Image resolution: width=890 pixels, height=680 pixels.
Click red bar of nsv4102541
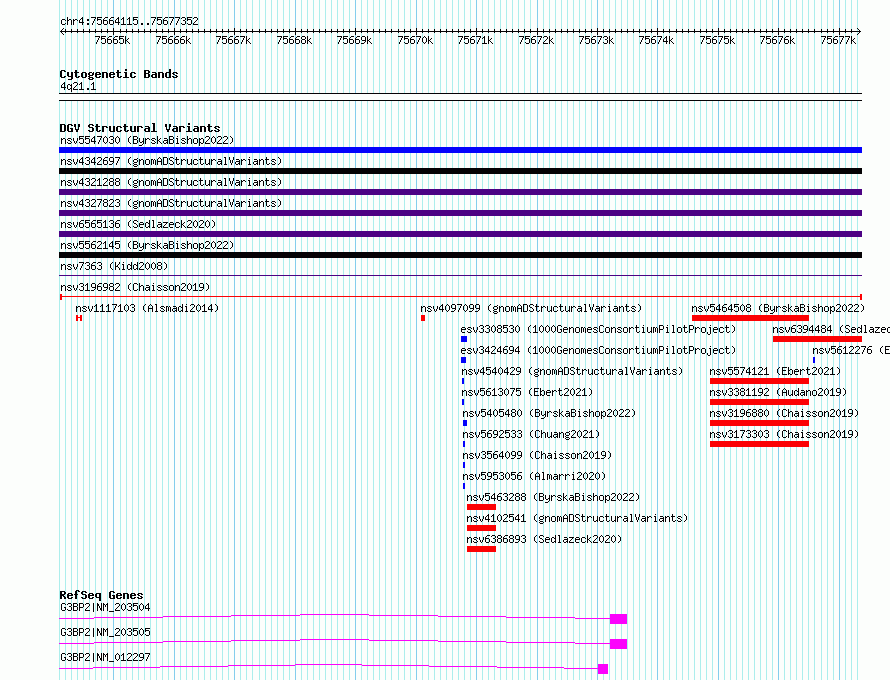481,528
